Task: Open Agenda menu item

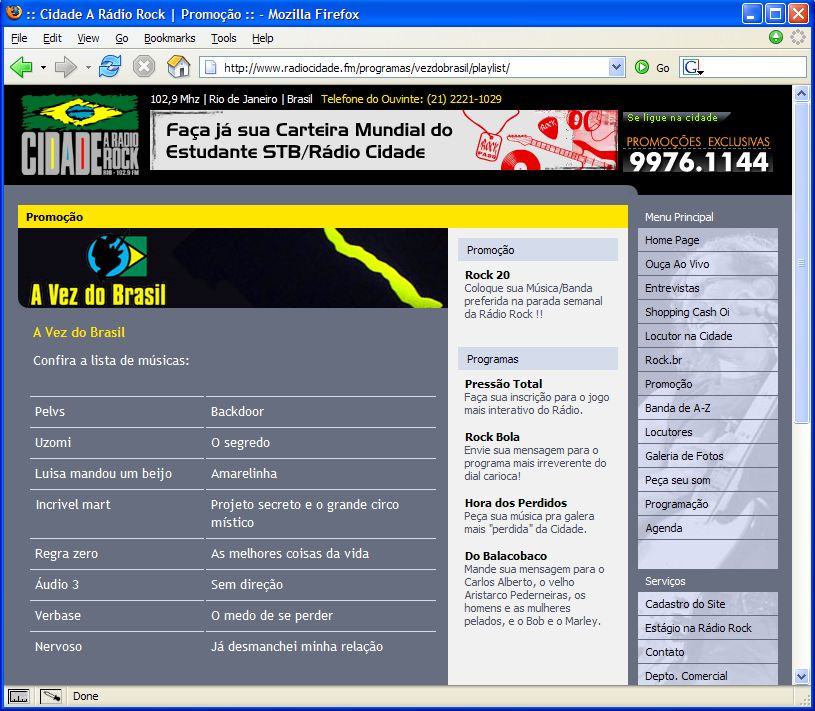Action: tap(707, 528)
